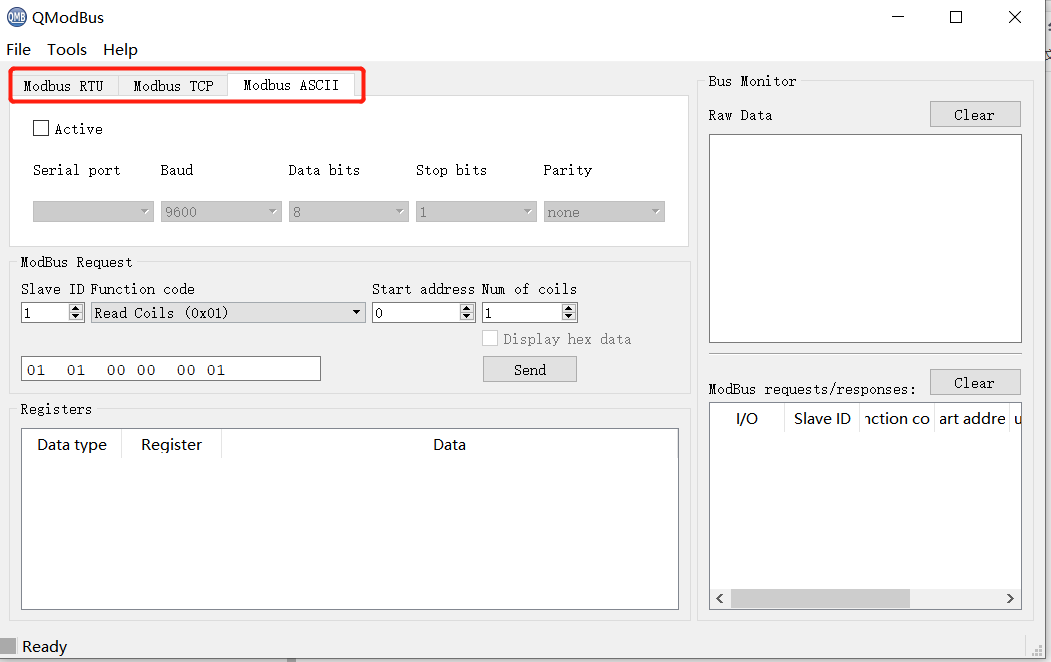The image size is (1051, 662).
Task: Select the Modbus ASCII tab
Action: point(293,85)
